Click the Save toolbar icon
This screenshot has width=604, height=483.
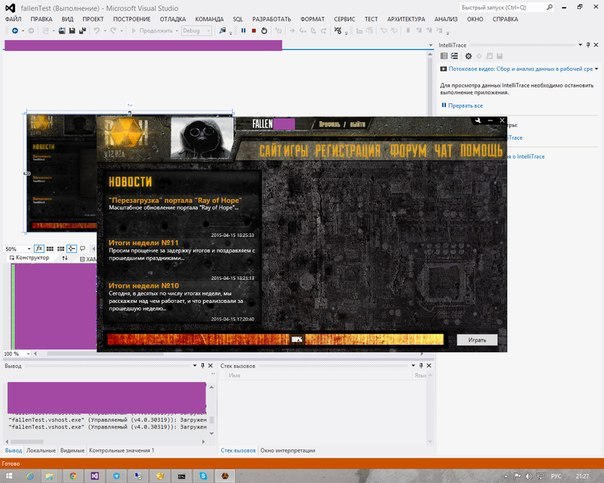coord(72,31)
